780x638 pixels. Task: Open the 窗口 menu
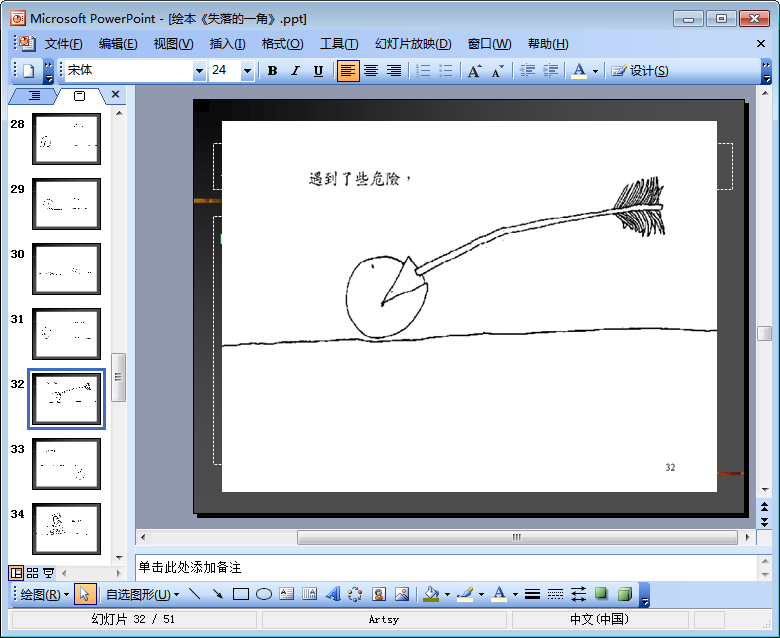489,44
